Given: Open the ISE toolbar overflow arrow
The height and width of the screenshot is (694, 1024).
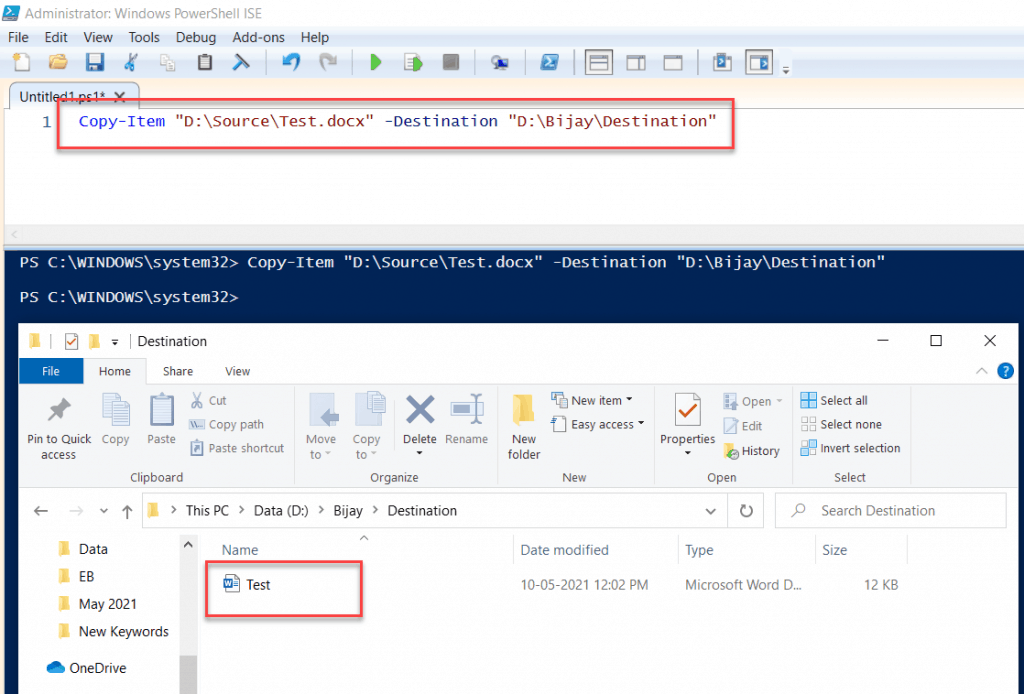Looking at the screenshot, I should 786,70.
